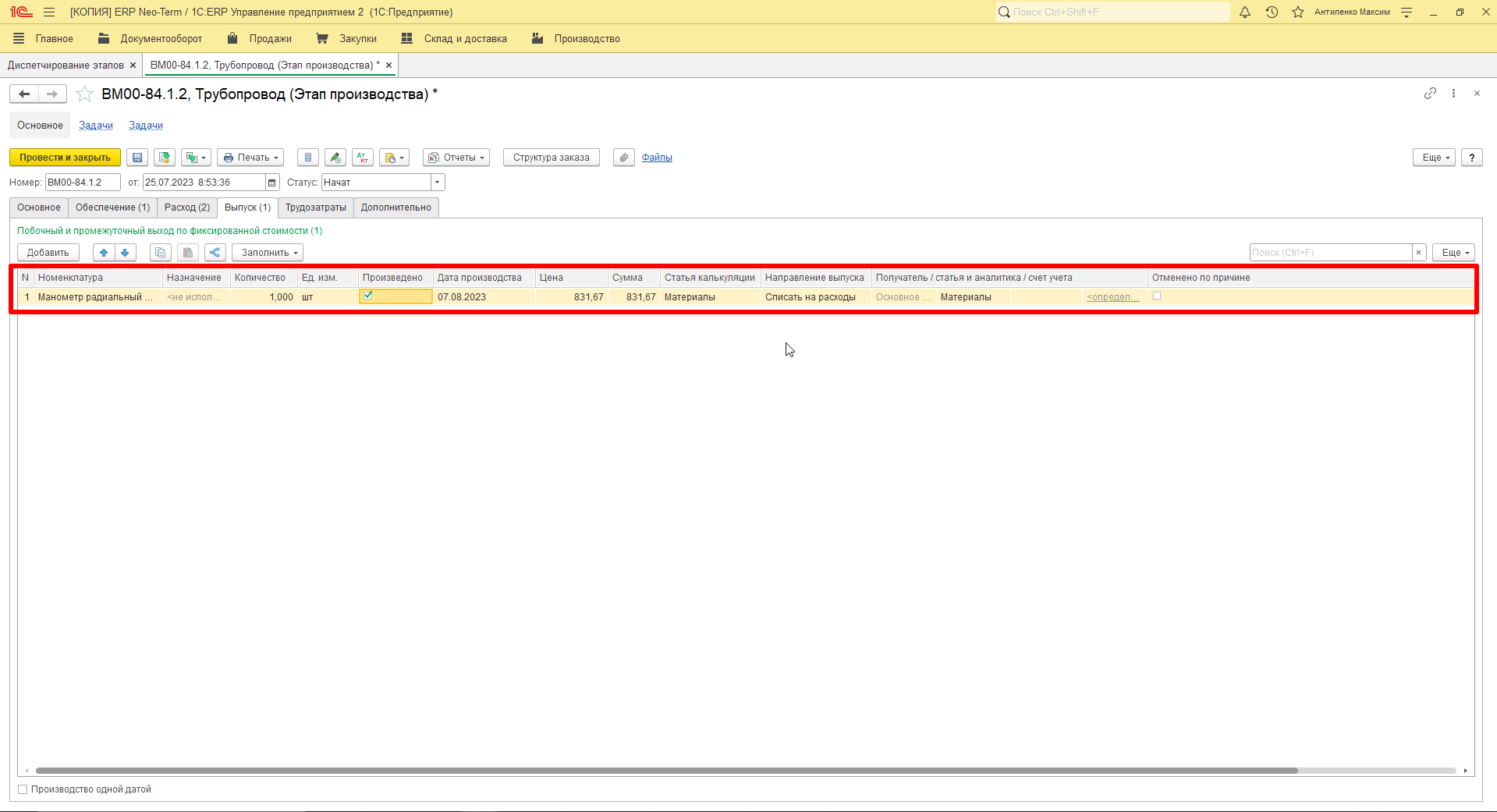Open the history clock icon in title bar
This screenshot has width=1497, height=812.
point(1272,12)
